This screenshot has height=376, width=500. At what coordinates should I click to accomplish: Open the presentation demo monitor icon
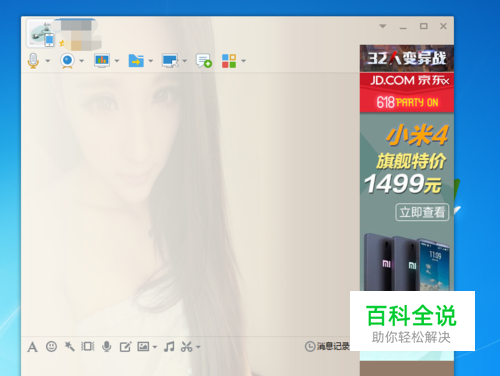102,61
